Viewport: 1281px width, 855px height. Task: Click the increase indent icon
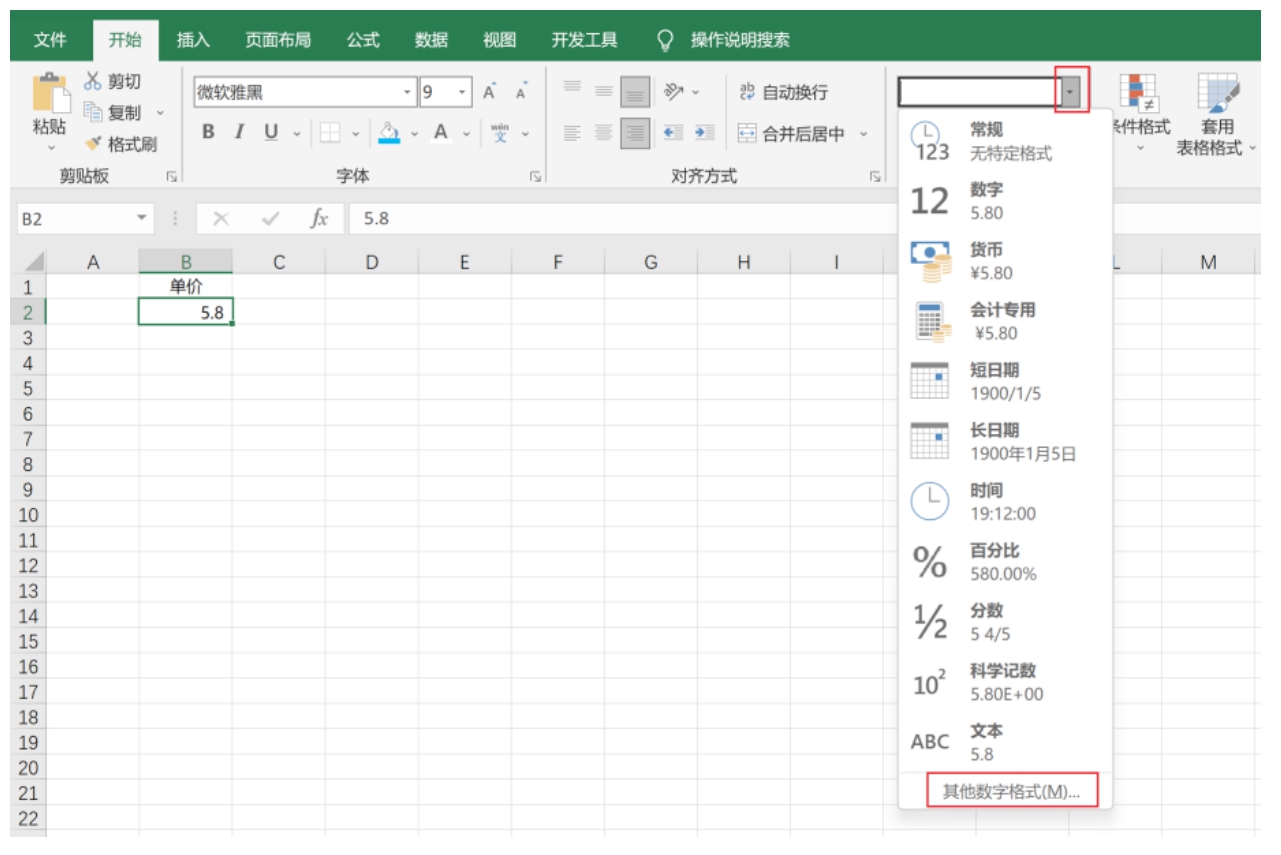point(705,133)
